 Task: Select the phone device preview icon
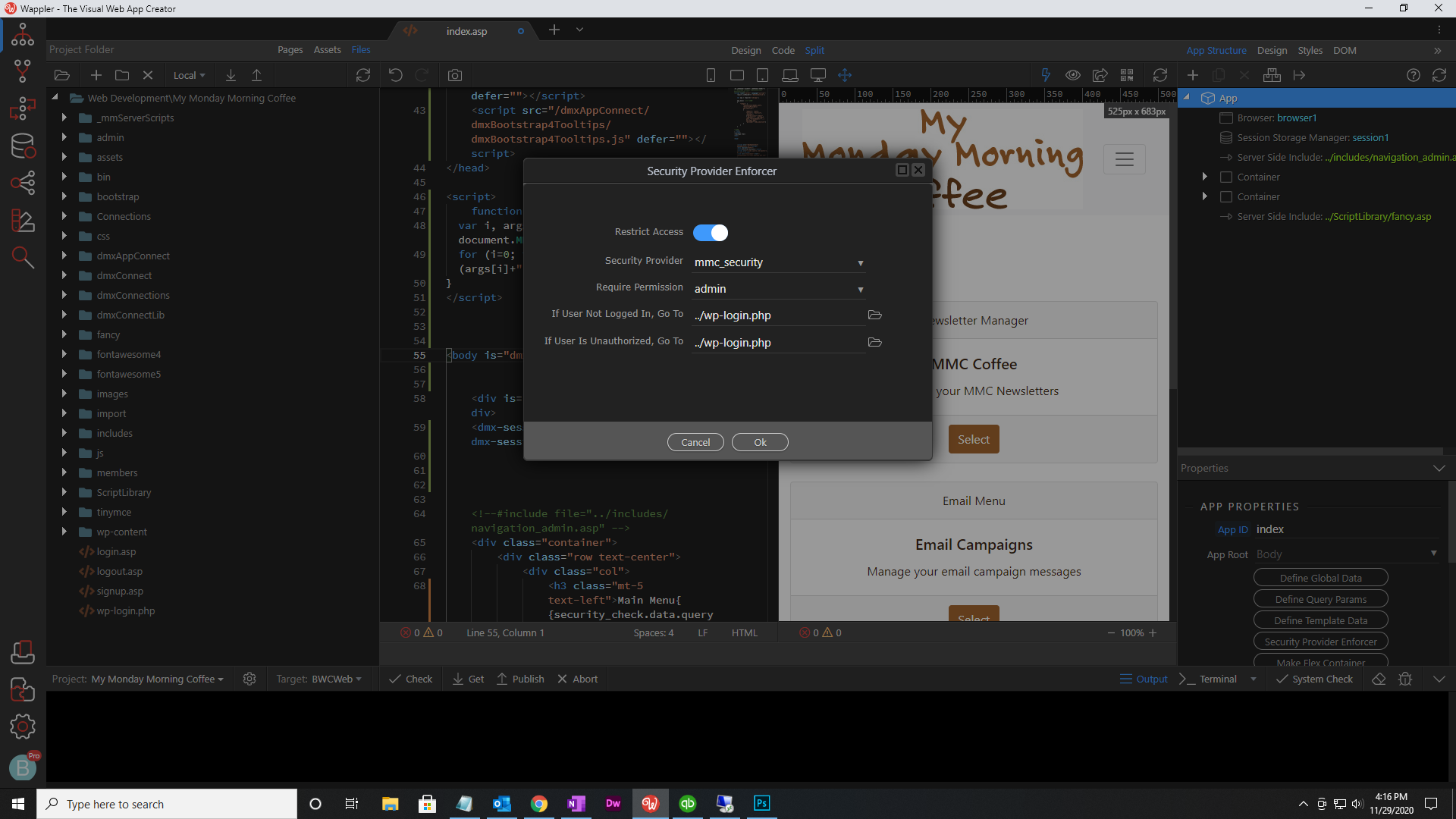[x=711, y=75]
